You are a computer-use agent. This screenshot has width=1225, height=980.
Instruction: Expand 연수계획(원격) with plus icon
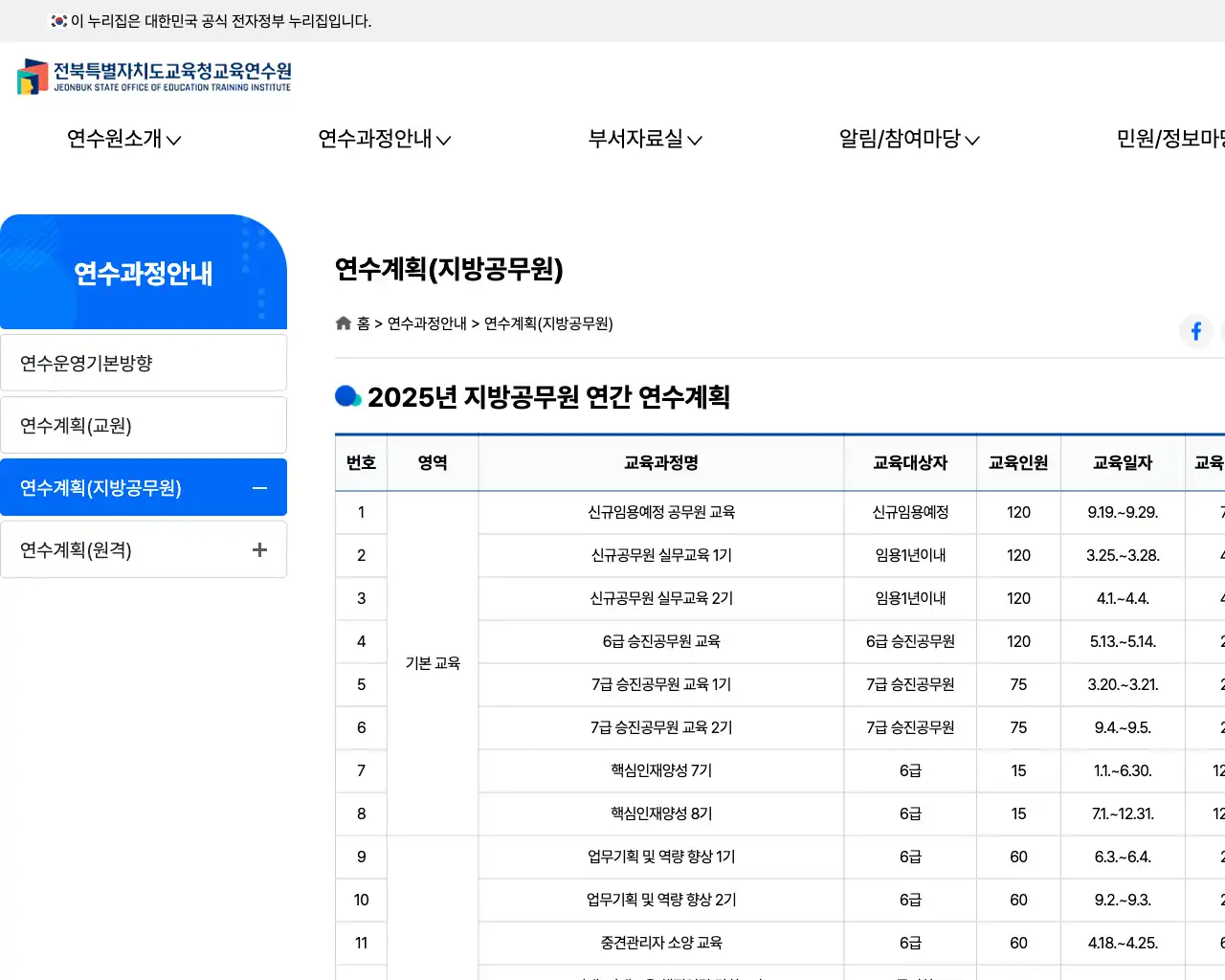(x=259, y=549)
